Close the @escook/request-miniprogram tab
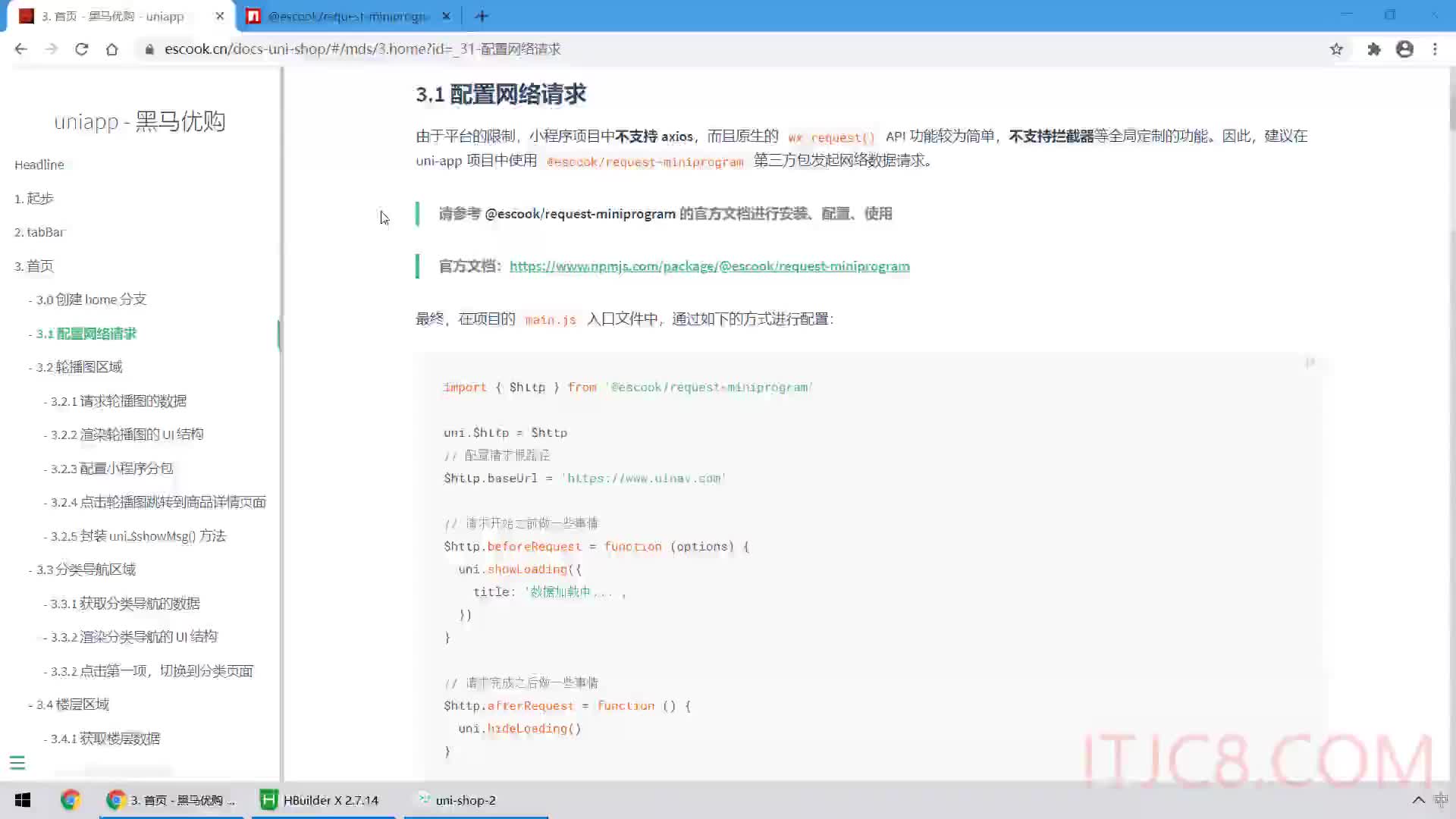 pyautogui.click(x=447, y=16)
